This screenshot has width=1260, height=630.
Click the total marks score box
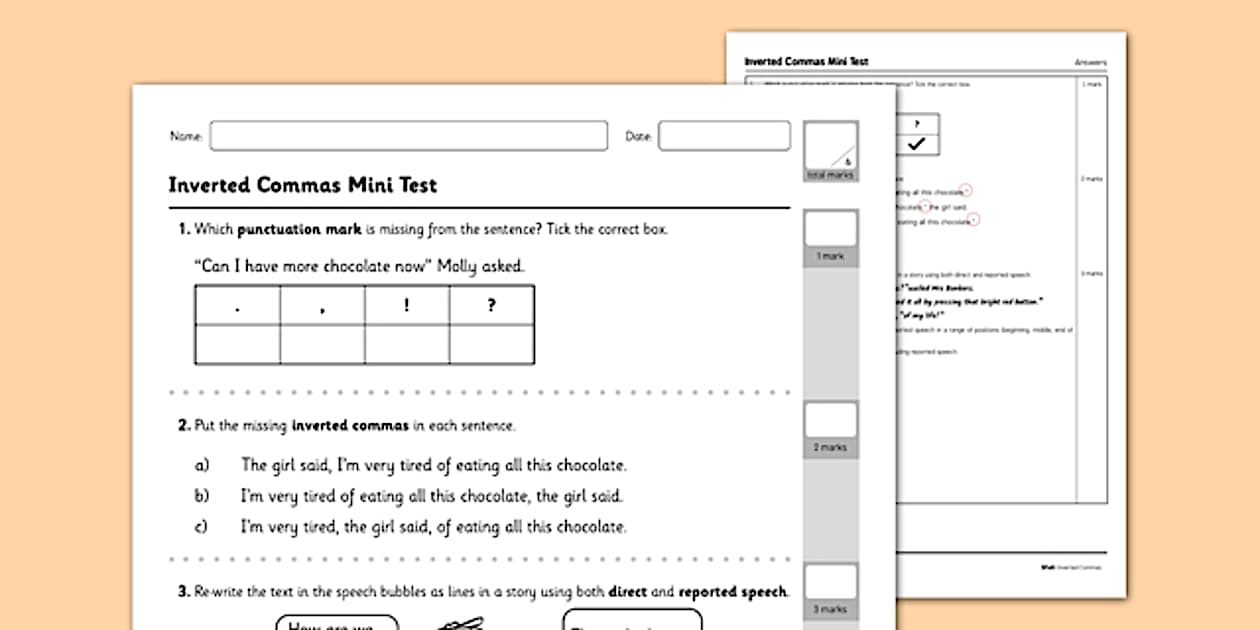pos(832,145)
